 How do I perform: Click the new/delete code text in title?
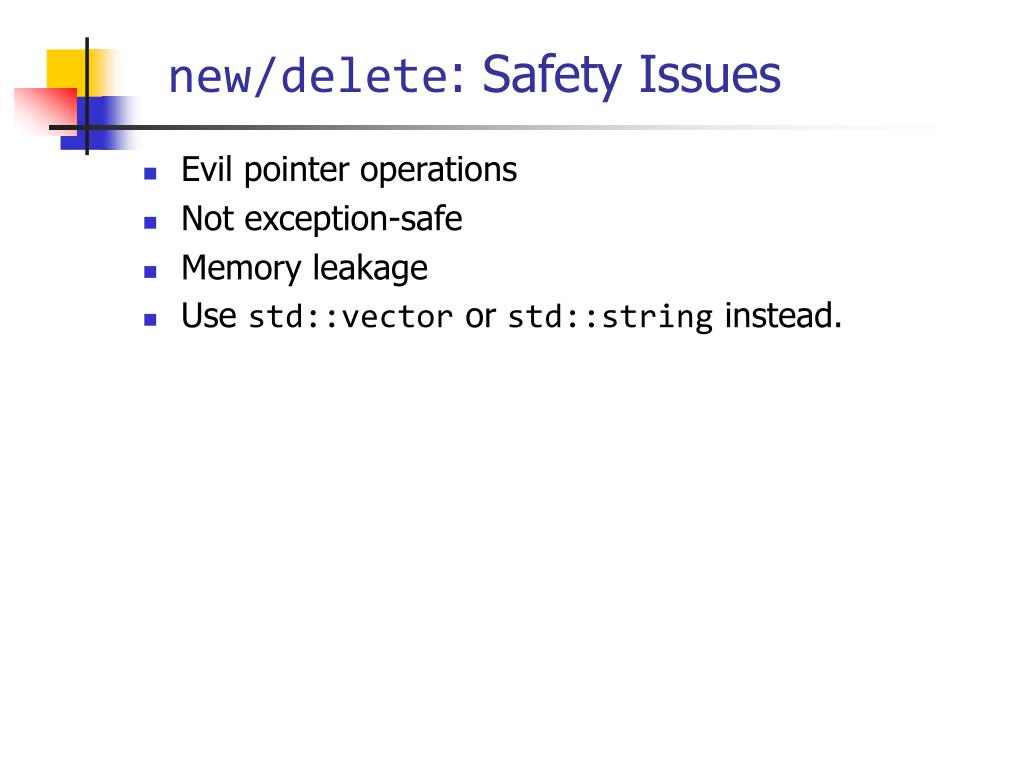308,76
